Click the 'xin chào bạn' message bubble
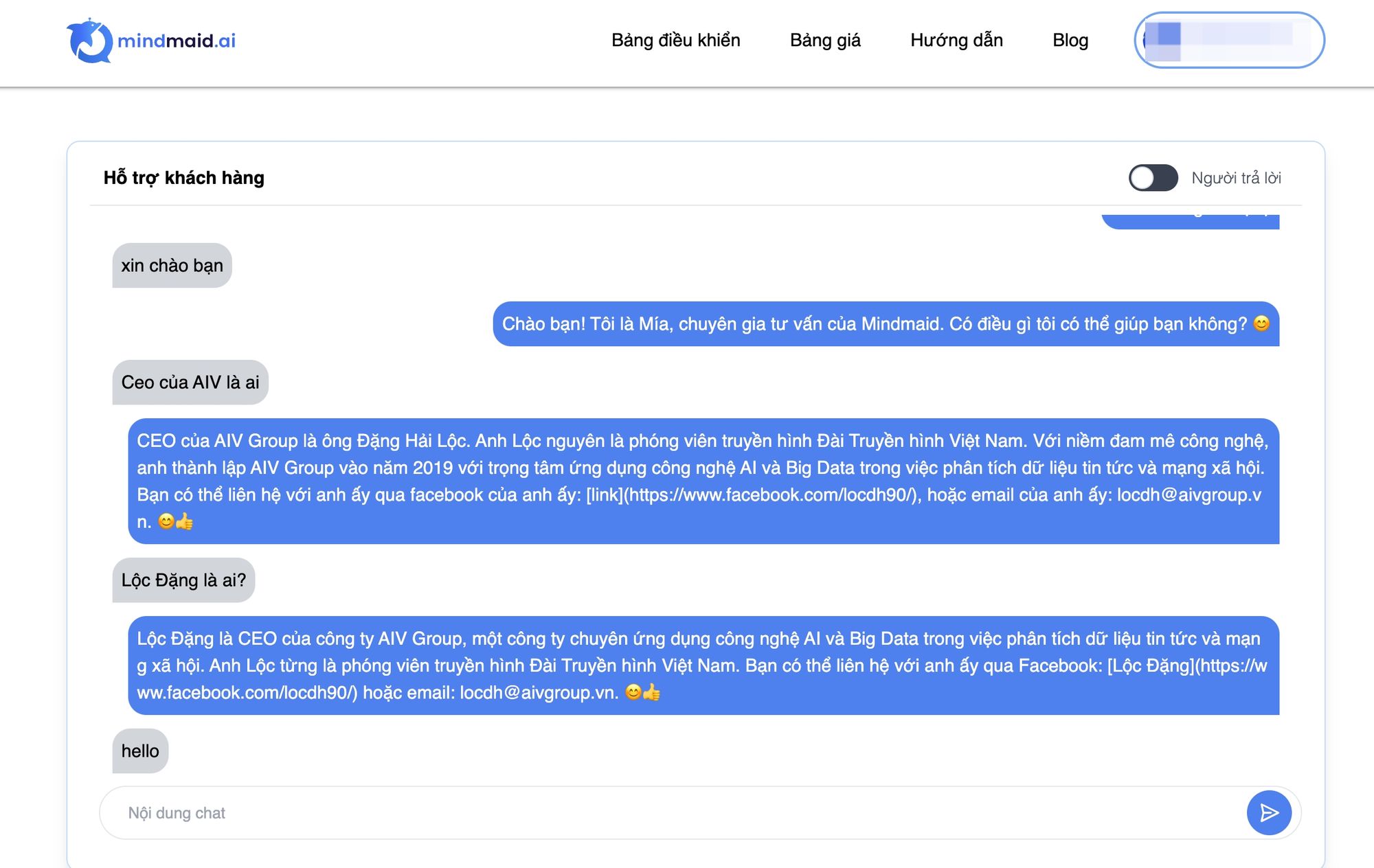 click(x=172, y=266)
